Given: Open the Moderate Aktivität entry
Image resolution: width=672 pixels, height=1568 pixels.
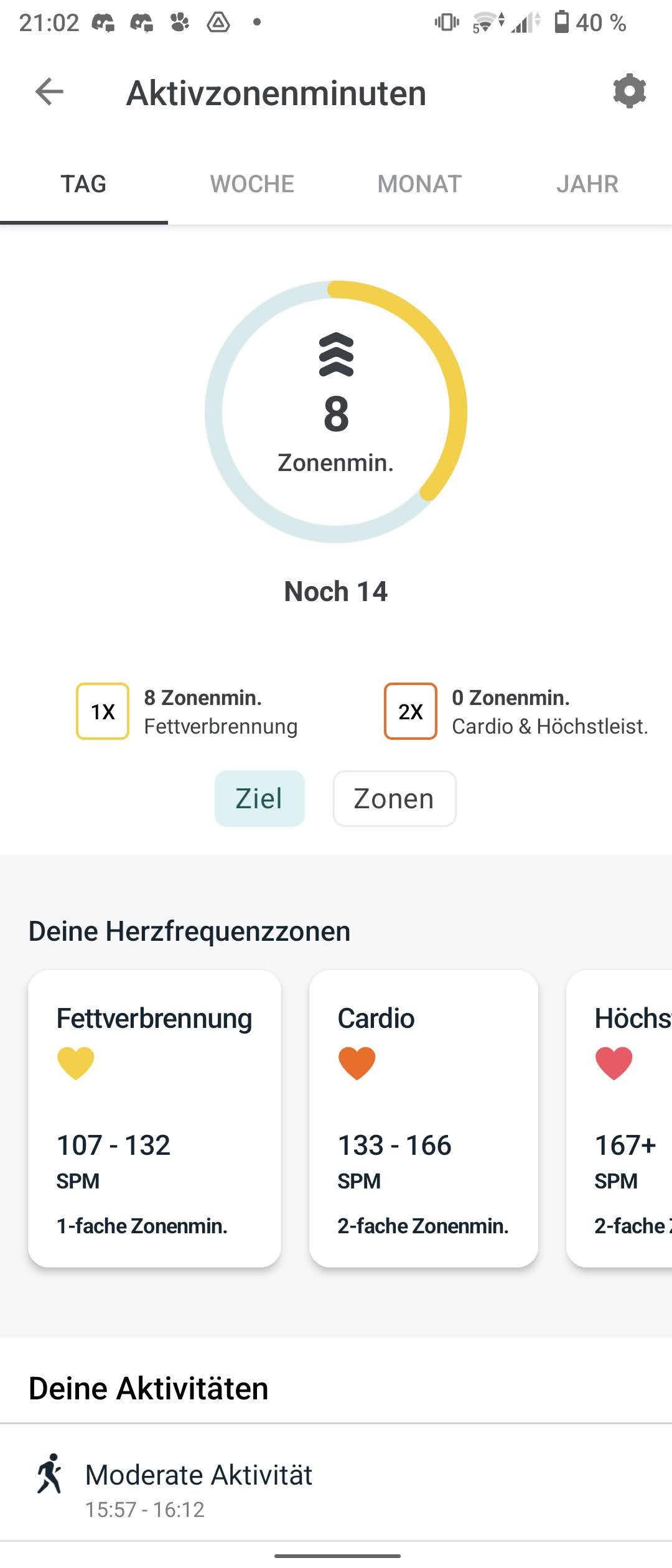Looking at the screenshot, I should (336, 1484).
